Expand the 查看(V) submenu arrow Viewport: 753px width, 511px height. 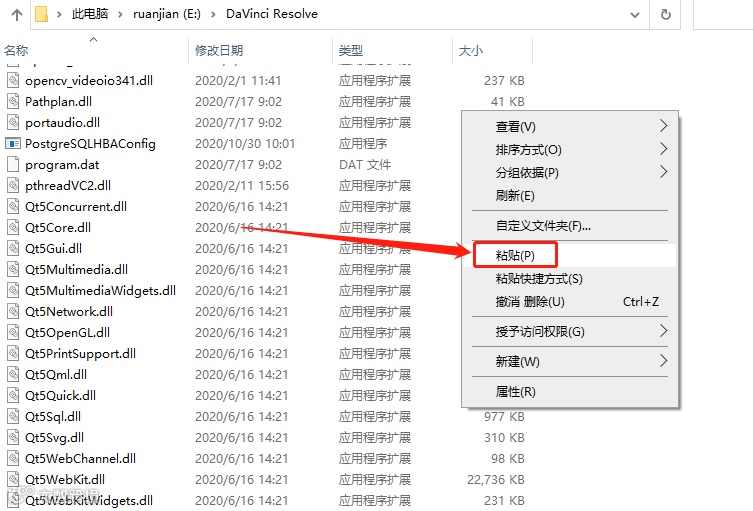click(x=663, y=126)
